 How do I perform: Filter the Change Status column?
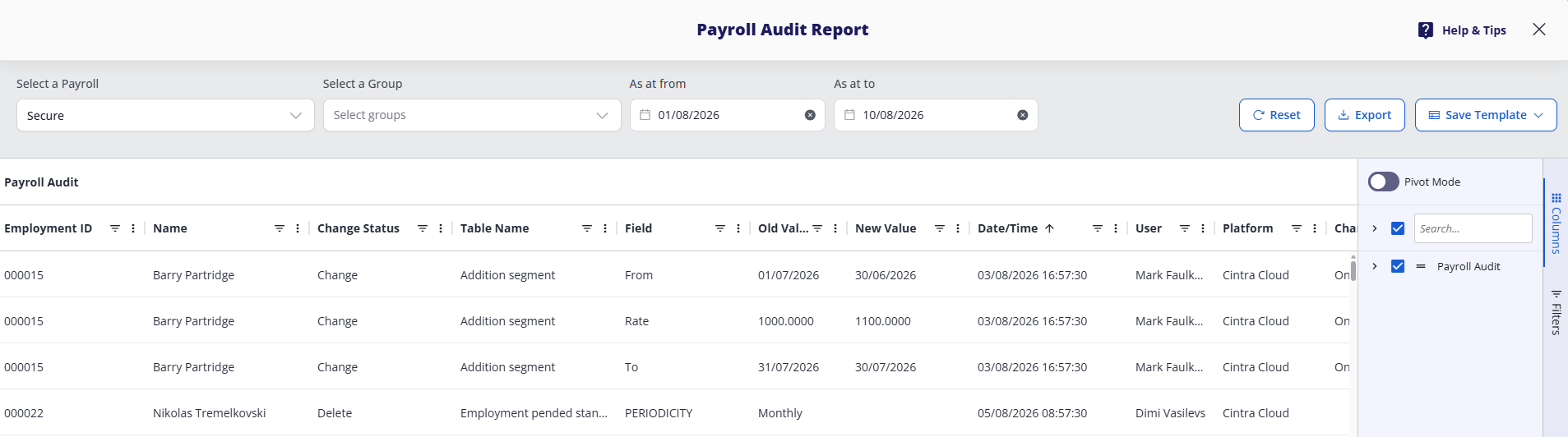pos(423,228)
